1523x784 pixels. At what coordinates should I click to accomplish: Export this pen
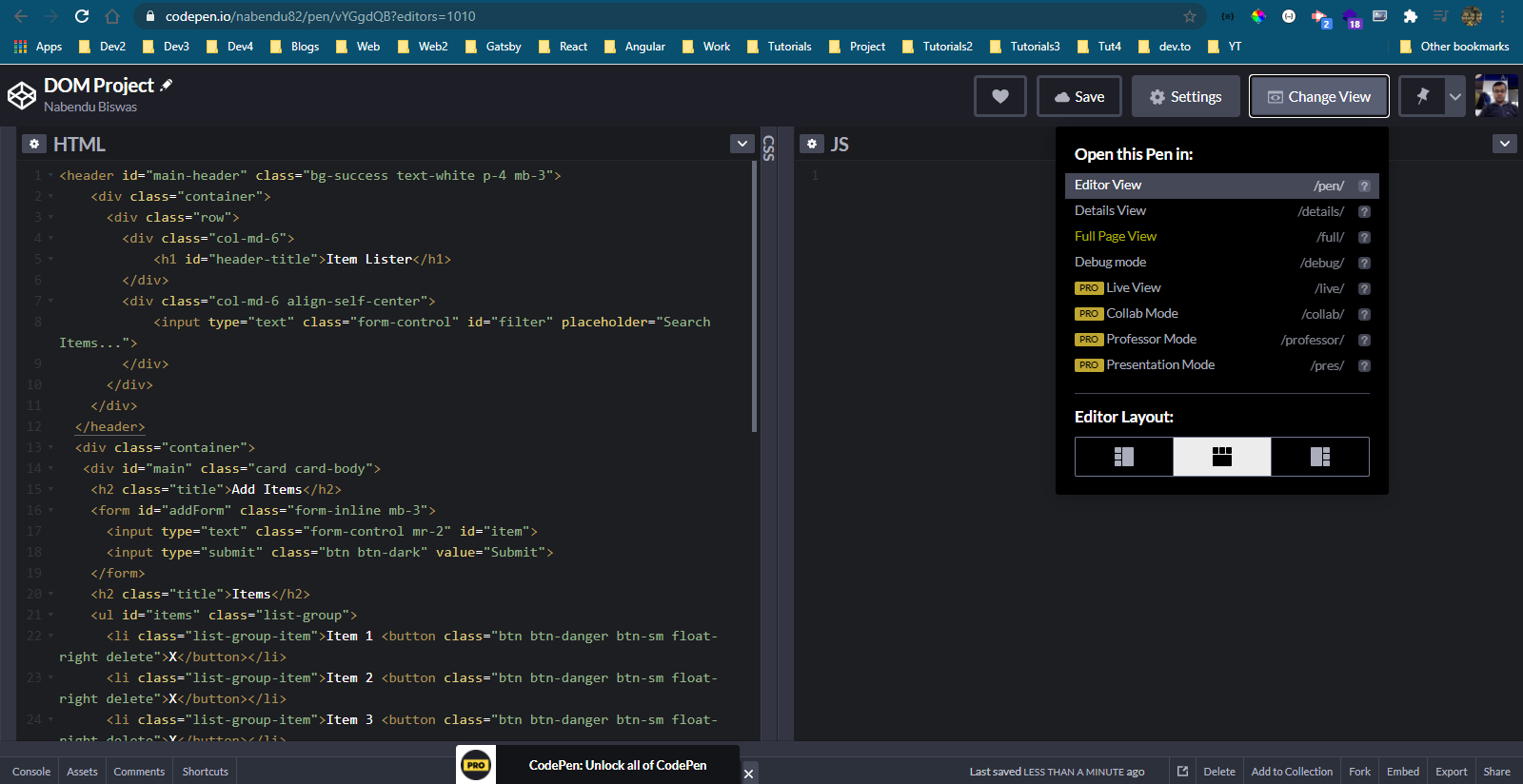(1452, 772)
